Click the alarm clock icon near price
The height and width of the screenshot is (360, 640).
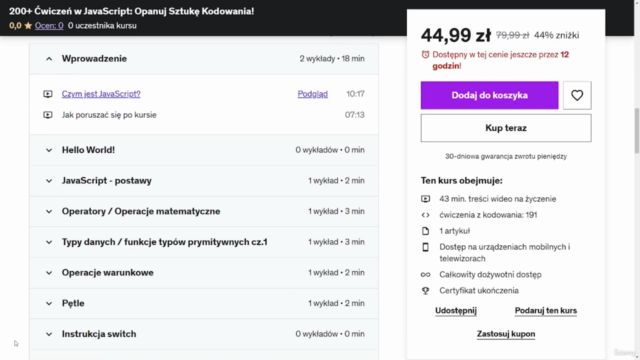tap(425, 54)
